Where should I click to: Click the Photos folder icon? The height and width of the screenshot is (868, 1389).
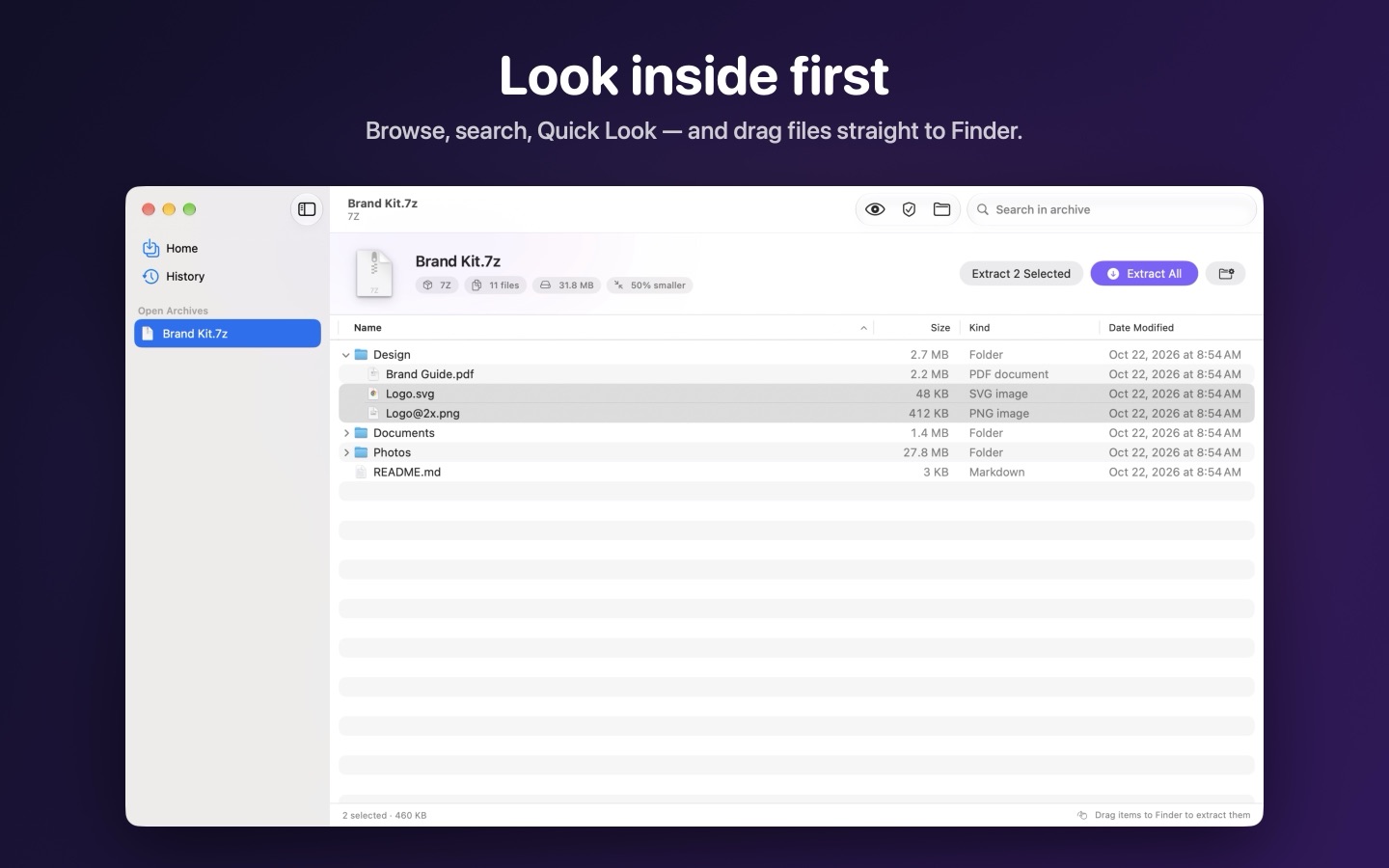pos(362,452)
